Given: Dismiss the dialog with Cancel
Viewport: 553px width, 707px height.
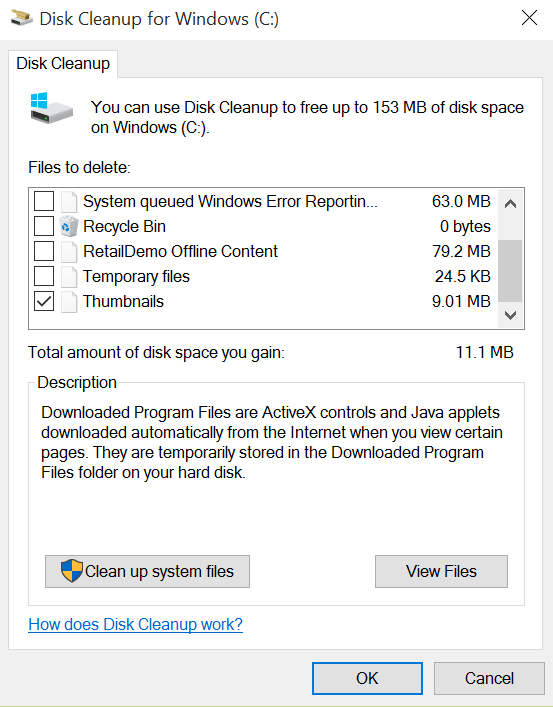Looking at the screenshot, I should click(489, 678).
